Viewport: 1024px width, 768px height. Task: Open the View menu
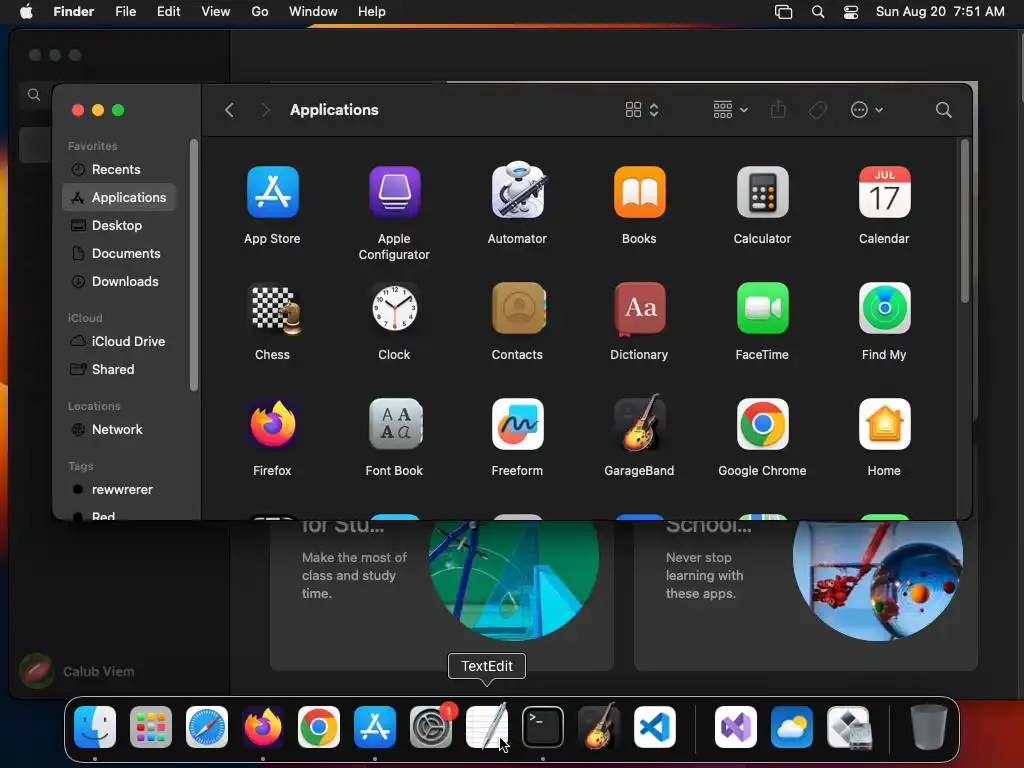coord(216,12)
